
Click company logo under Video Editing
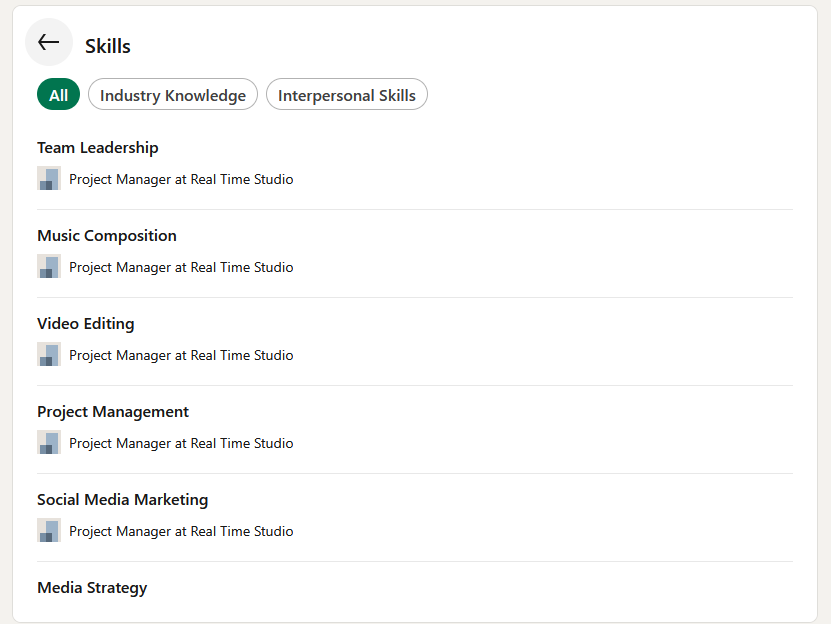(x=49, y=354)
